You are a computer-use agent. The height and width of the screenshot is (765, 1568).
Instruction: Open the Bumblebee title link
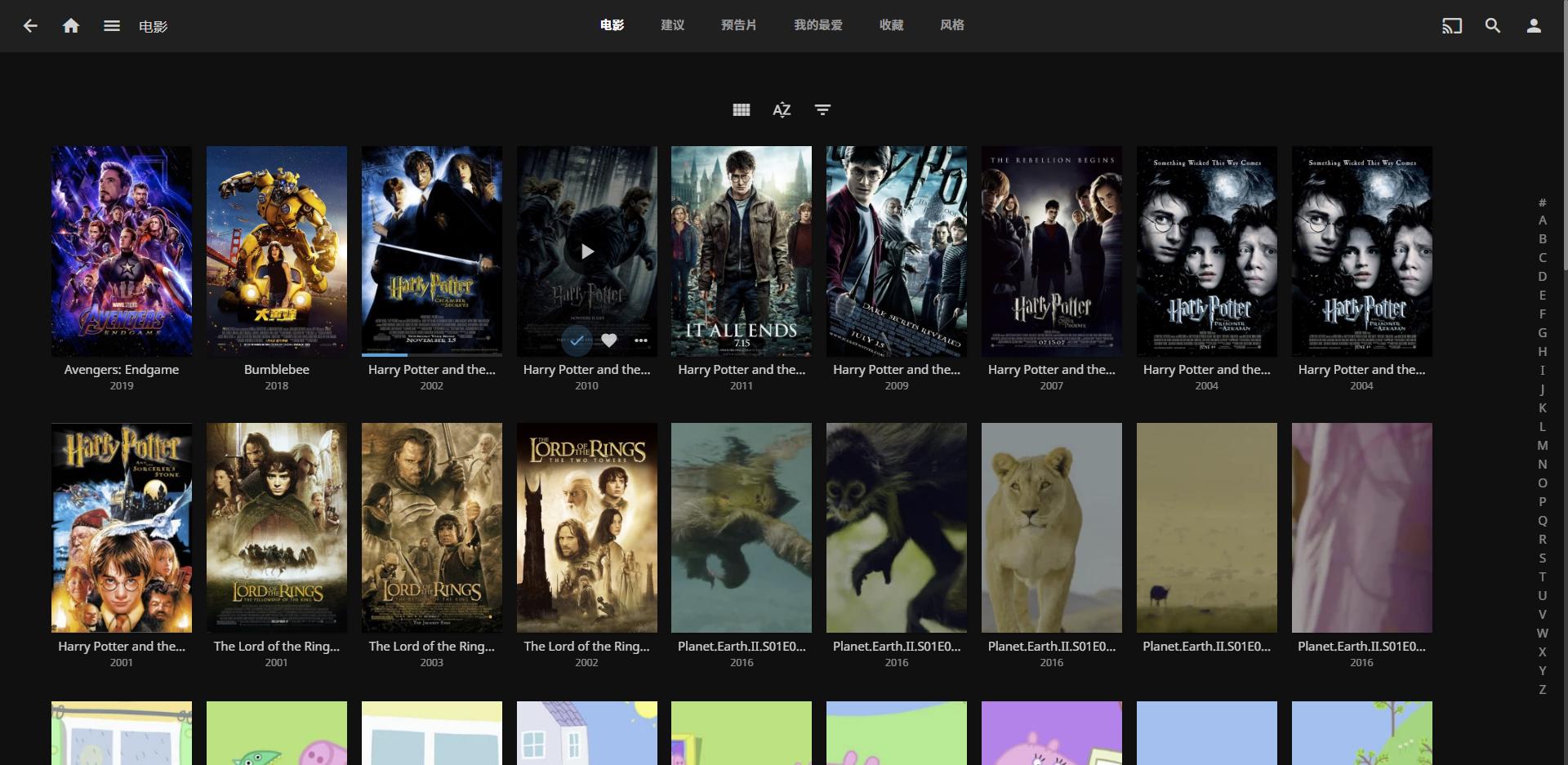pyautogui.click(x=276, y=370)
